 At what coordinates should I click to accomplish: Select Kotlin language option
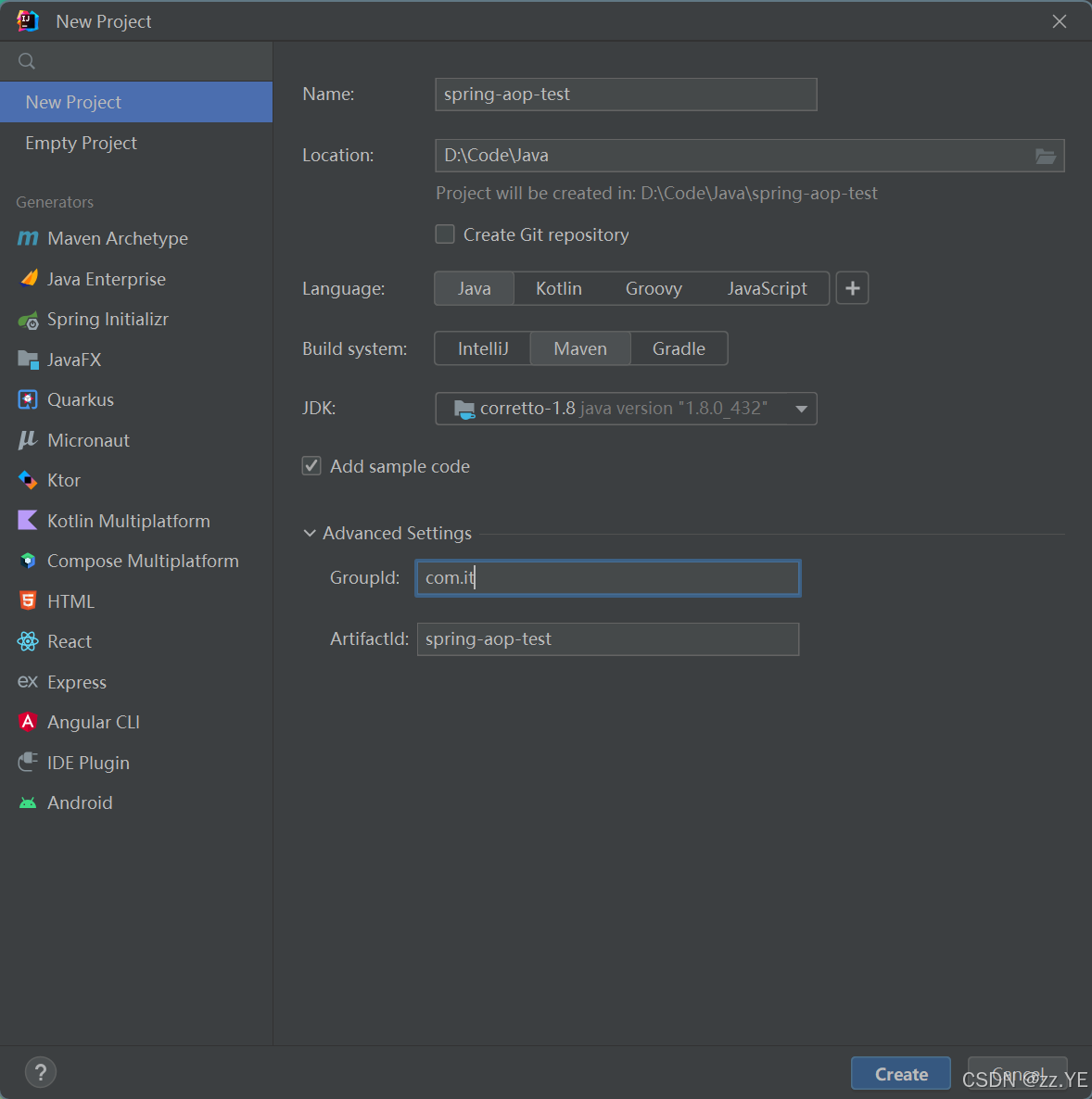coord(559,288)
